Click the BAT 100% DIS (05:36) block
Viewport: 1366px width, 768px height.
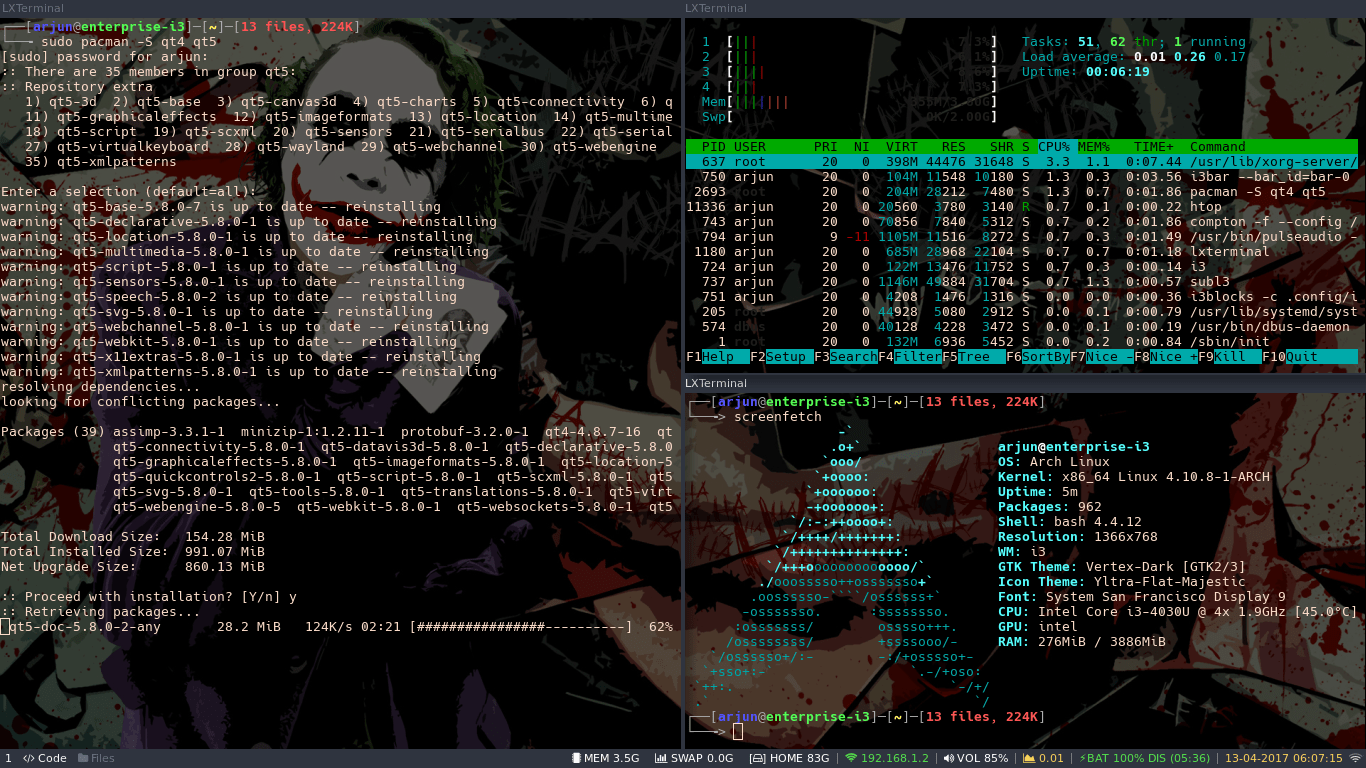1144,758
